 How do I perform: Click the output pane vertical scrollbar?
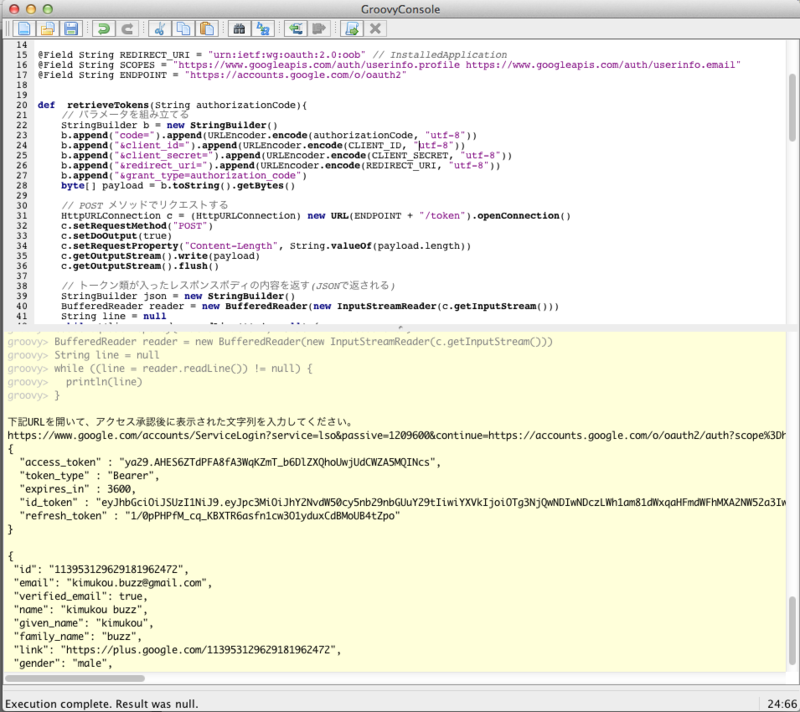[x=792, y=630]
